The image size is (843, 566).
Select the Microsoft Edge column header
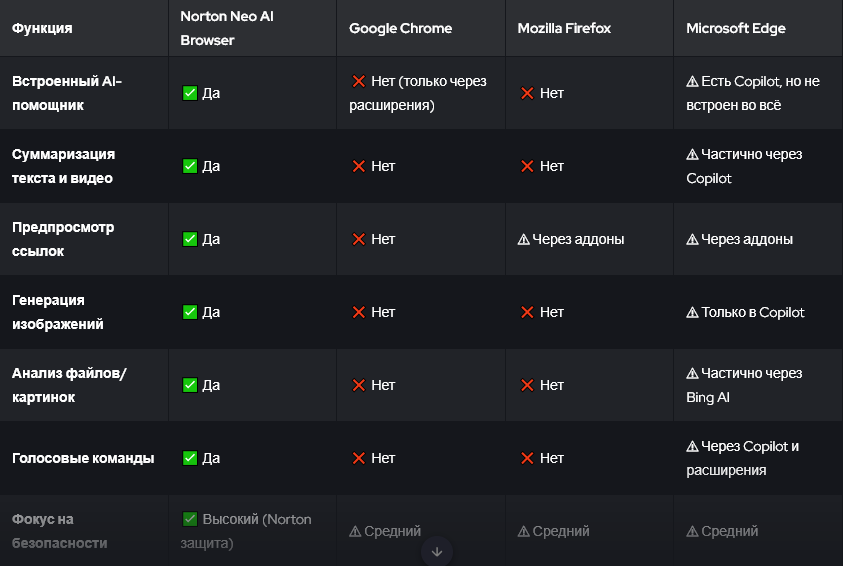tap(736, 28)
